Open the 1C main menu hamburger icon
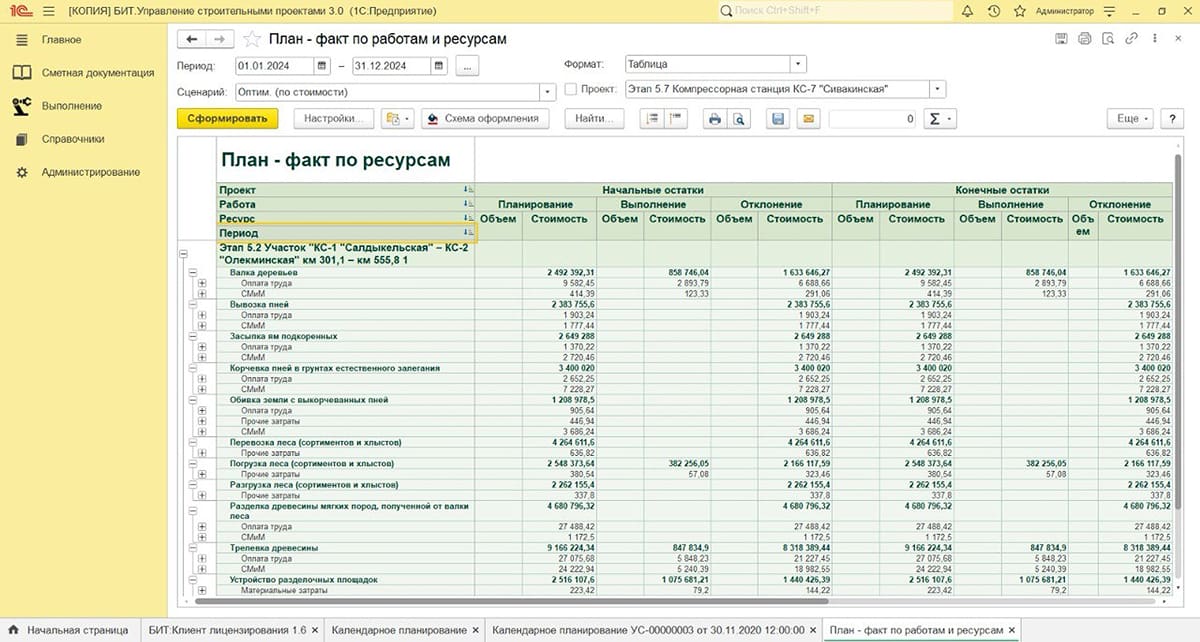Screen dimensions: 1200x642 (x=48, y=11)
